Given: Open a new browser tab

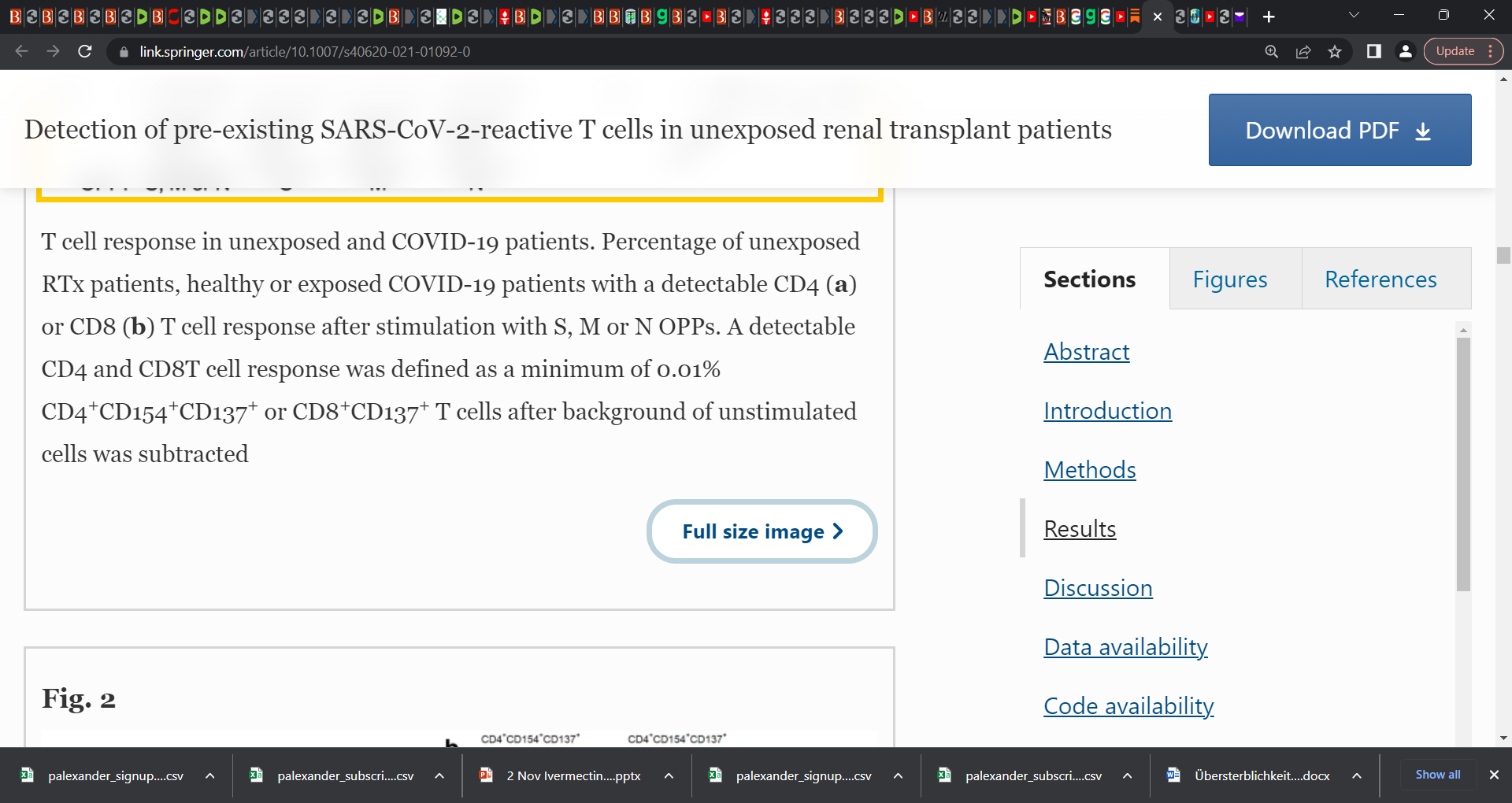Looking at the screenshot, I should [x=1269, y=17].
